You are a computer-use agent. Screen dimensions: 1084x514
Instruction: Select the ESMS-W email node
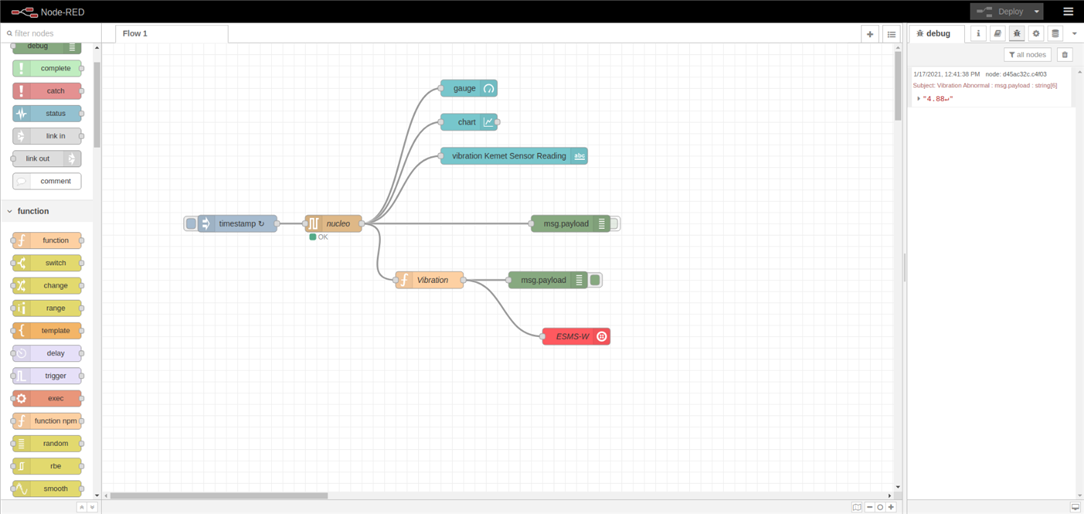tap(577, 336)
